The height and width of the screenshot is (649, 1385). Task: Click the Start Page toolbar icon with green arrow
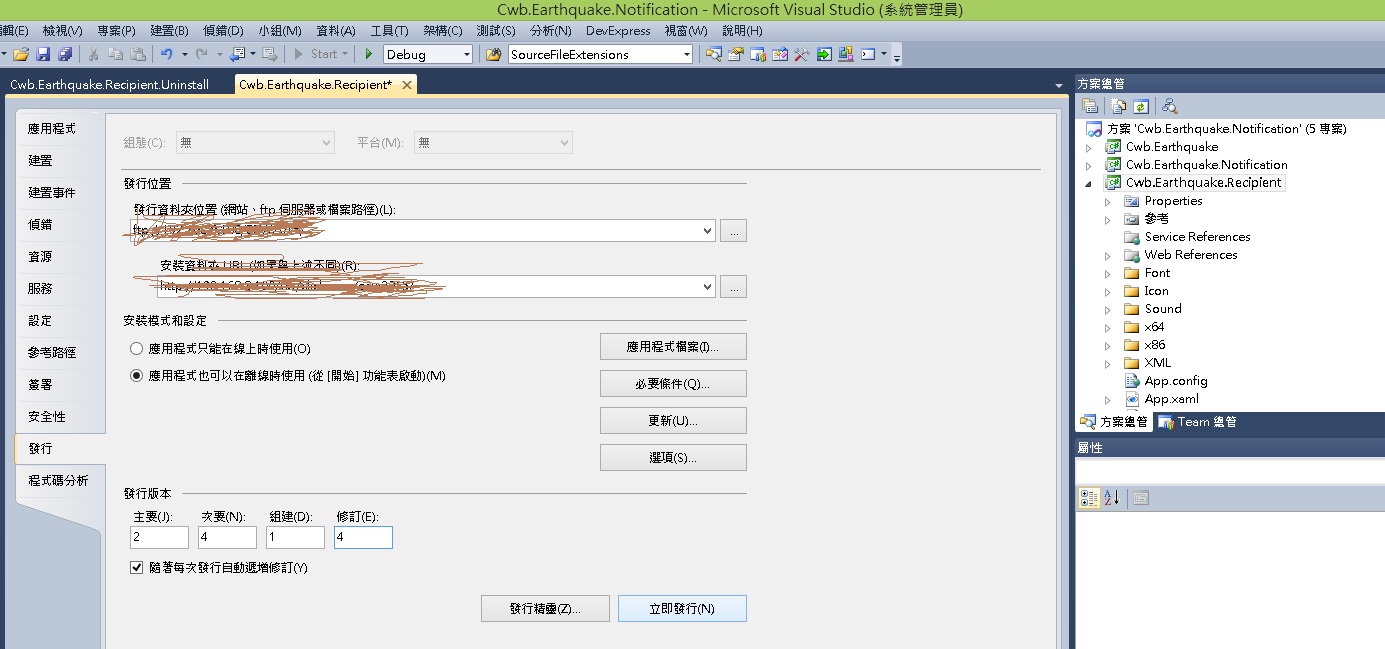tap(824, 54)
